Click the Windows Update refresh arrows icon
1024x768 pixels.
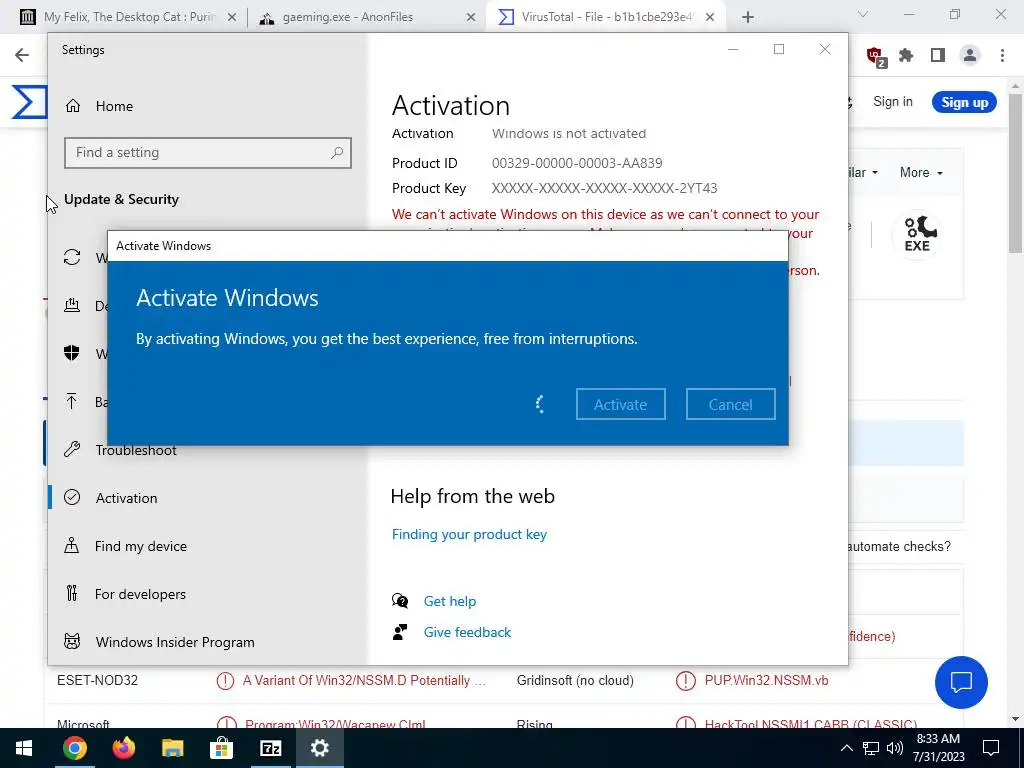tap(72, 257)
